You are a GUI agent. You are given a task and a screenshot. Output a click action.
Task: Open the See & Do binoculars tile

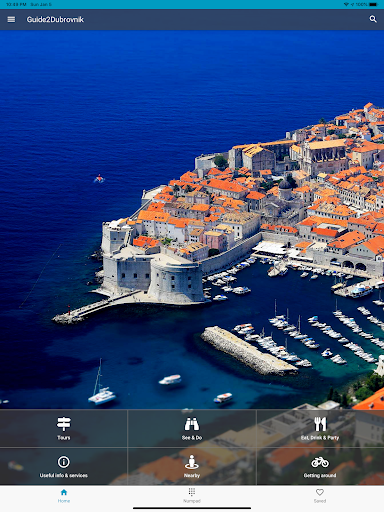192,428
